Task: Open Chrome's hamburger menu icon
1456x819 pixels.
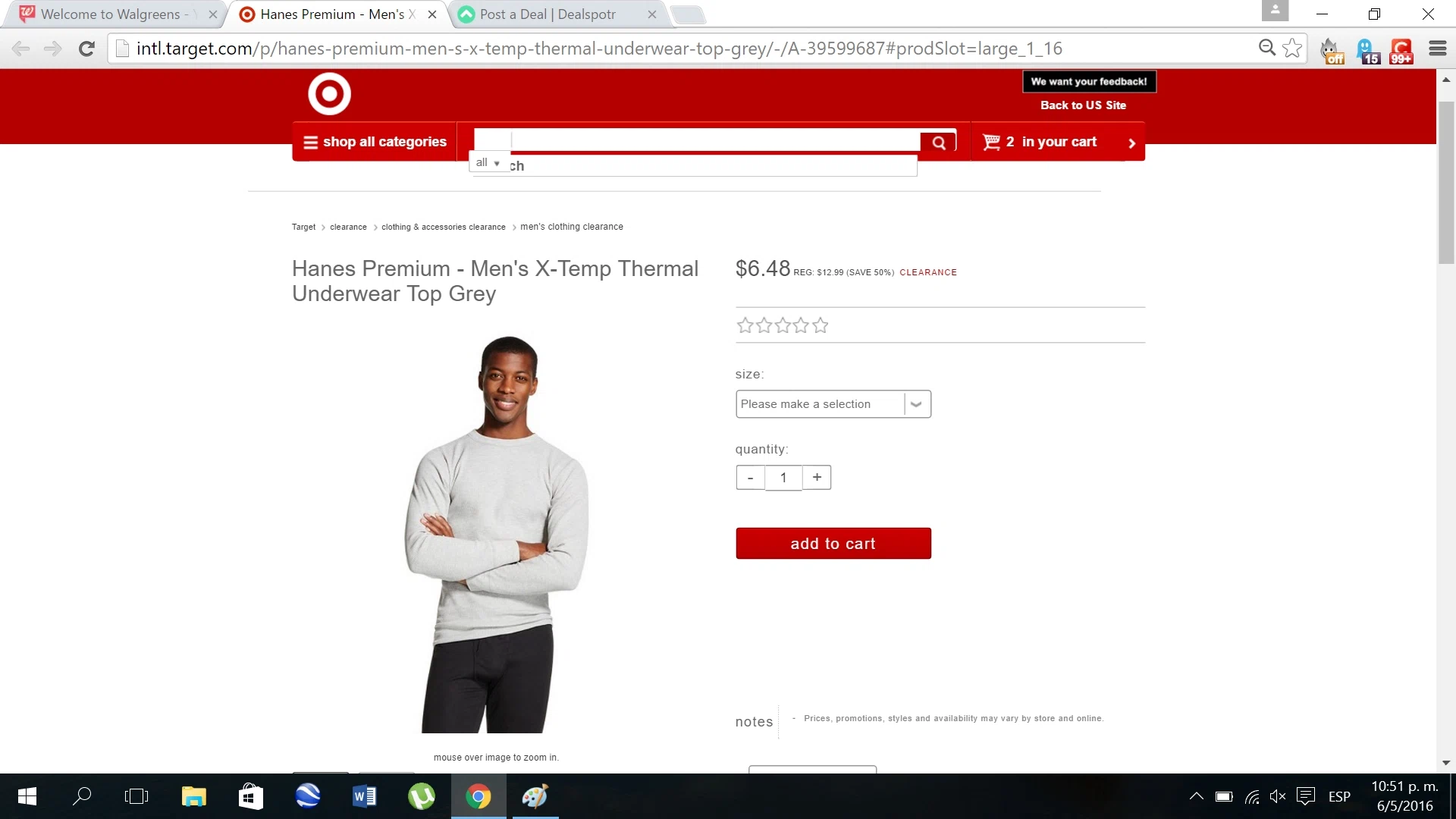Action: 1437,49
